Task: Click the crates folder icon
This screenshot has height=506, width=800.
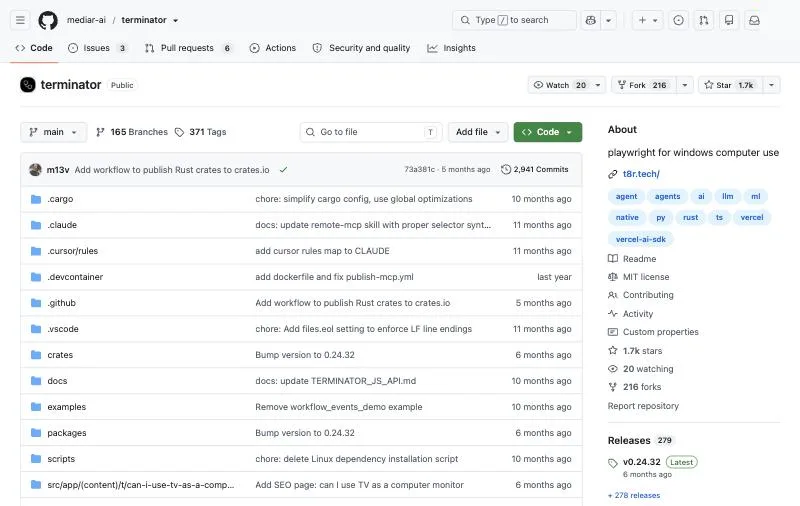Action: (36, 355)
